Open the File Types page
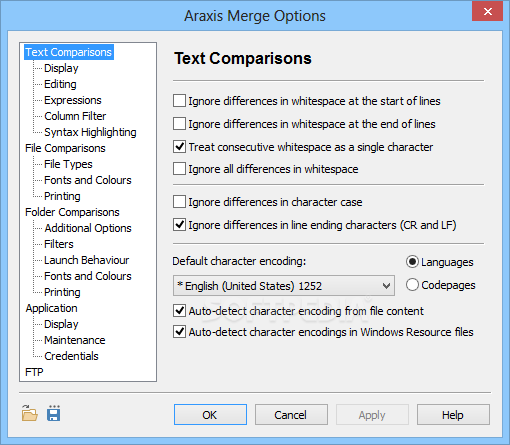 [68, 164]
